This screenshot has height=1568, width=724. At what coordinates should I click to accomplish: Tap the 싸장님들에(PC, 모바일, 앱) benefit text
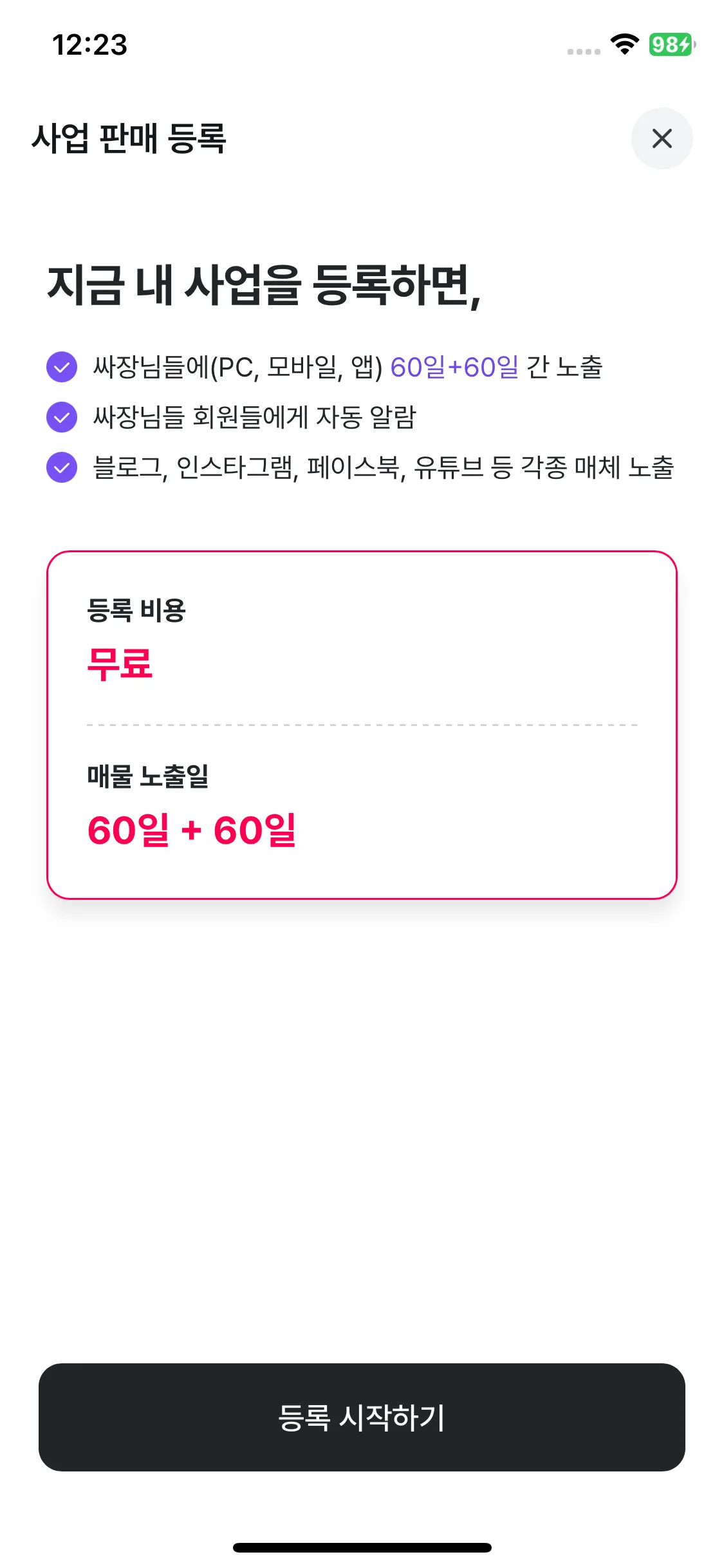click(x=238, y=368)
